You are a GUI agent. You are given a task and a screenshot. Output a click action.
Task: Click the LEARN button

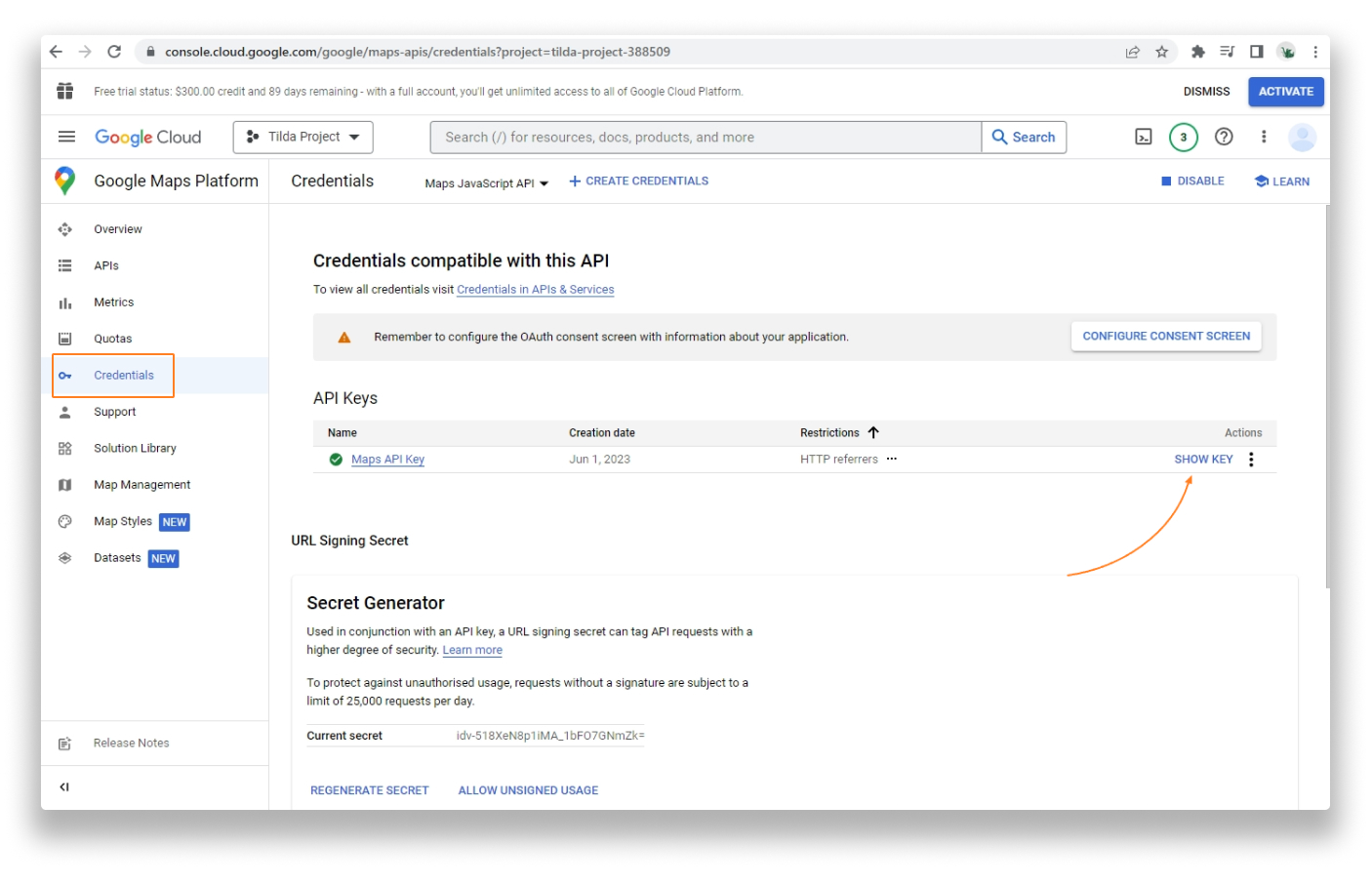1282,181
